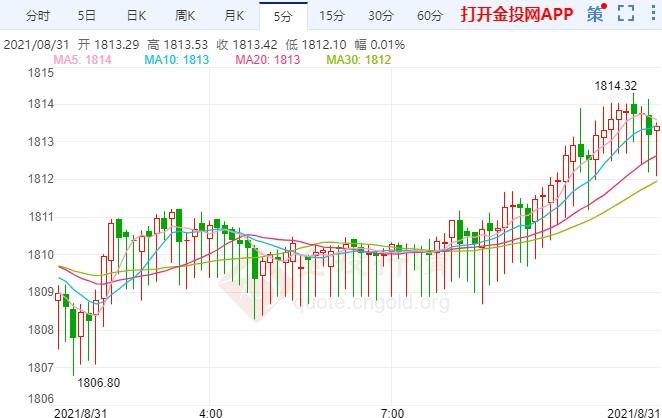Select the 月K chart tab

pos(234,16)
